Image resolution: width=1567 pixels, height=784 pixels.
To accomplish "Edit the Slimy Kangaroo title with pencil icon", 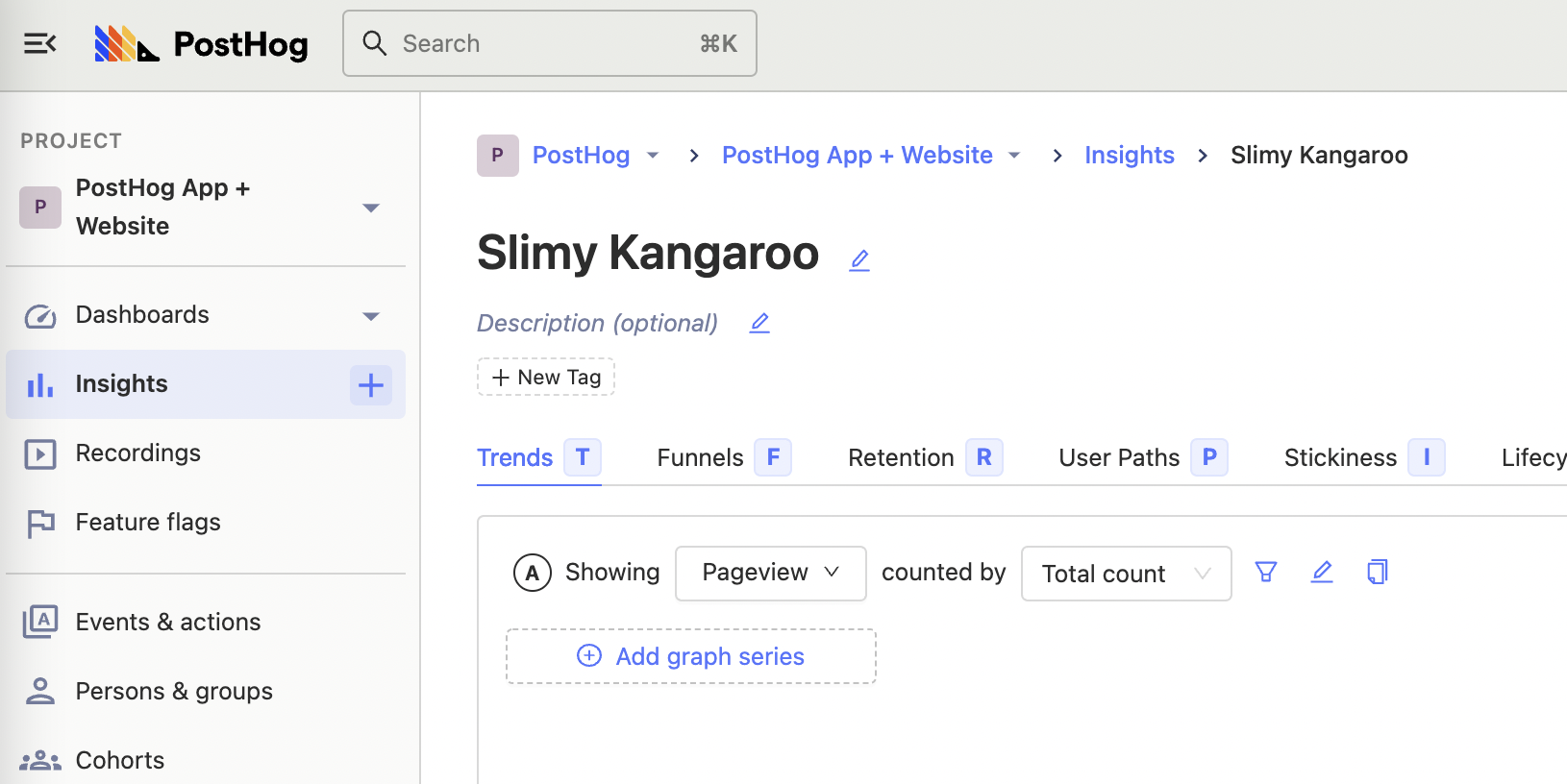I will [x=859, y=259].
